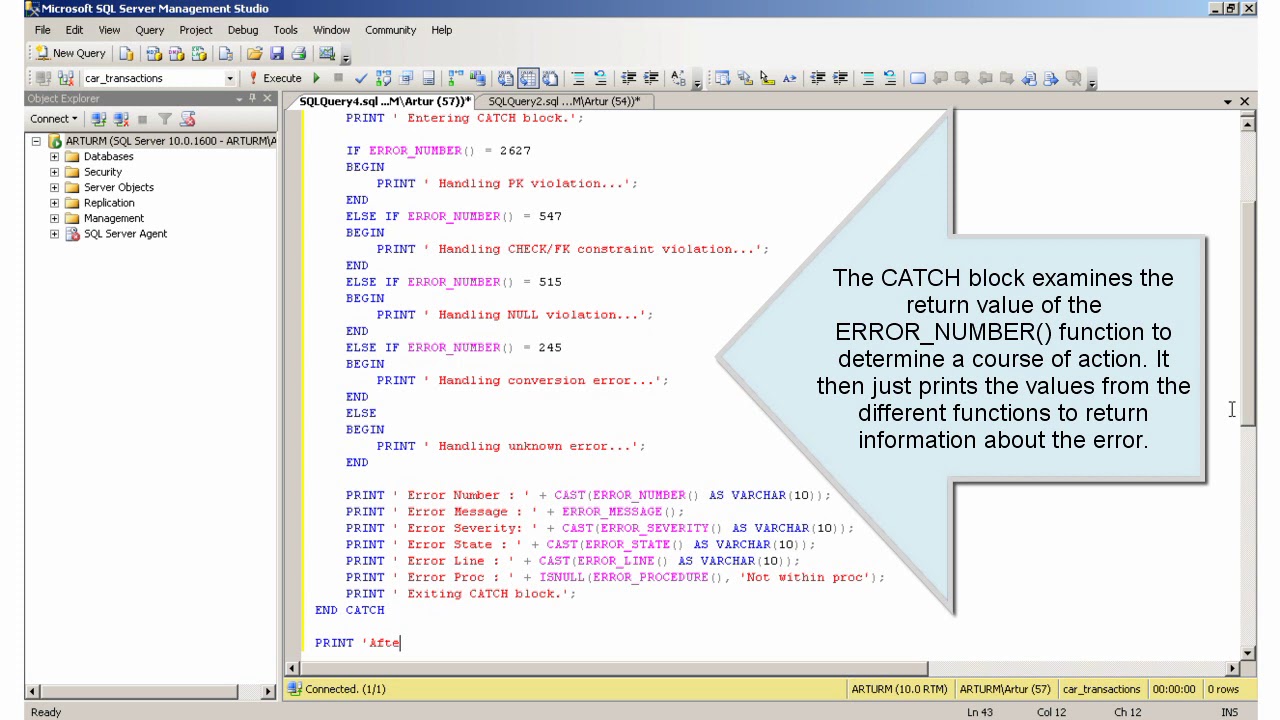Open the active files list dropdown
The height and width of the screenshot is (720, 1280).
(x=1227, y=102)
